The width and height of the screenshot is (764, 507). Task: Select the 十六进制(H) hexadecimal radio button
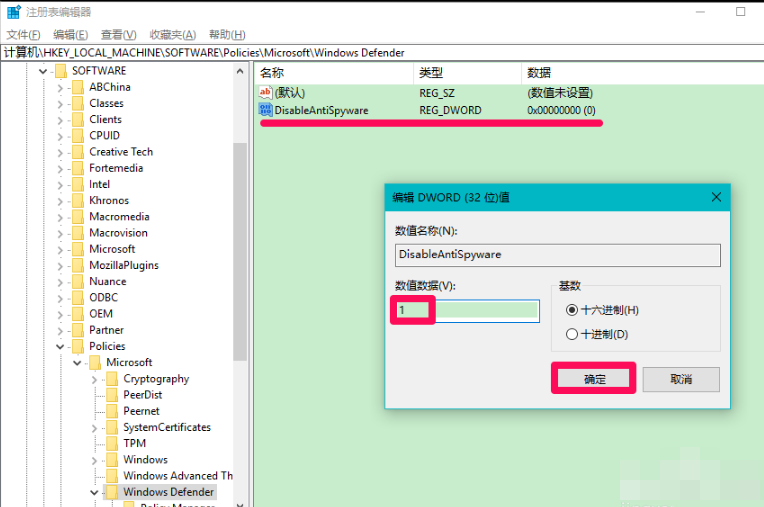tap(572, 310)
